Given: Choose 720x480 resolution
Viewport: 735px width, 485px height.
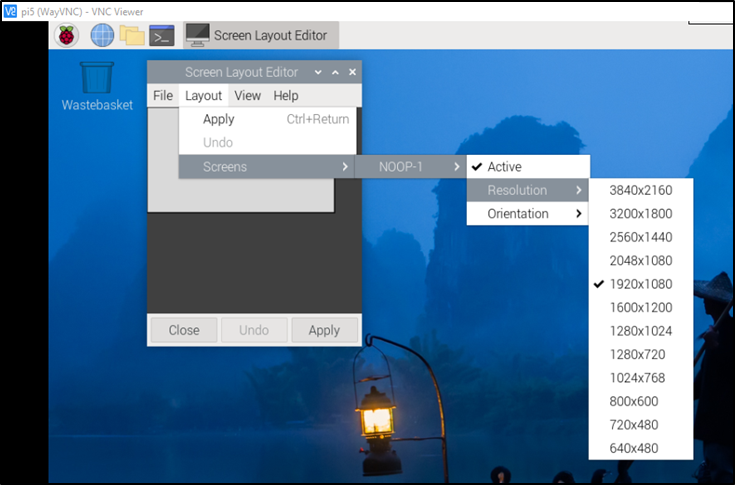Looking at the screenshot, I should pos(641,425).
